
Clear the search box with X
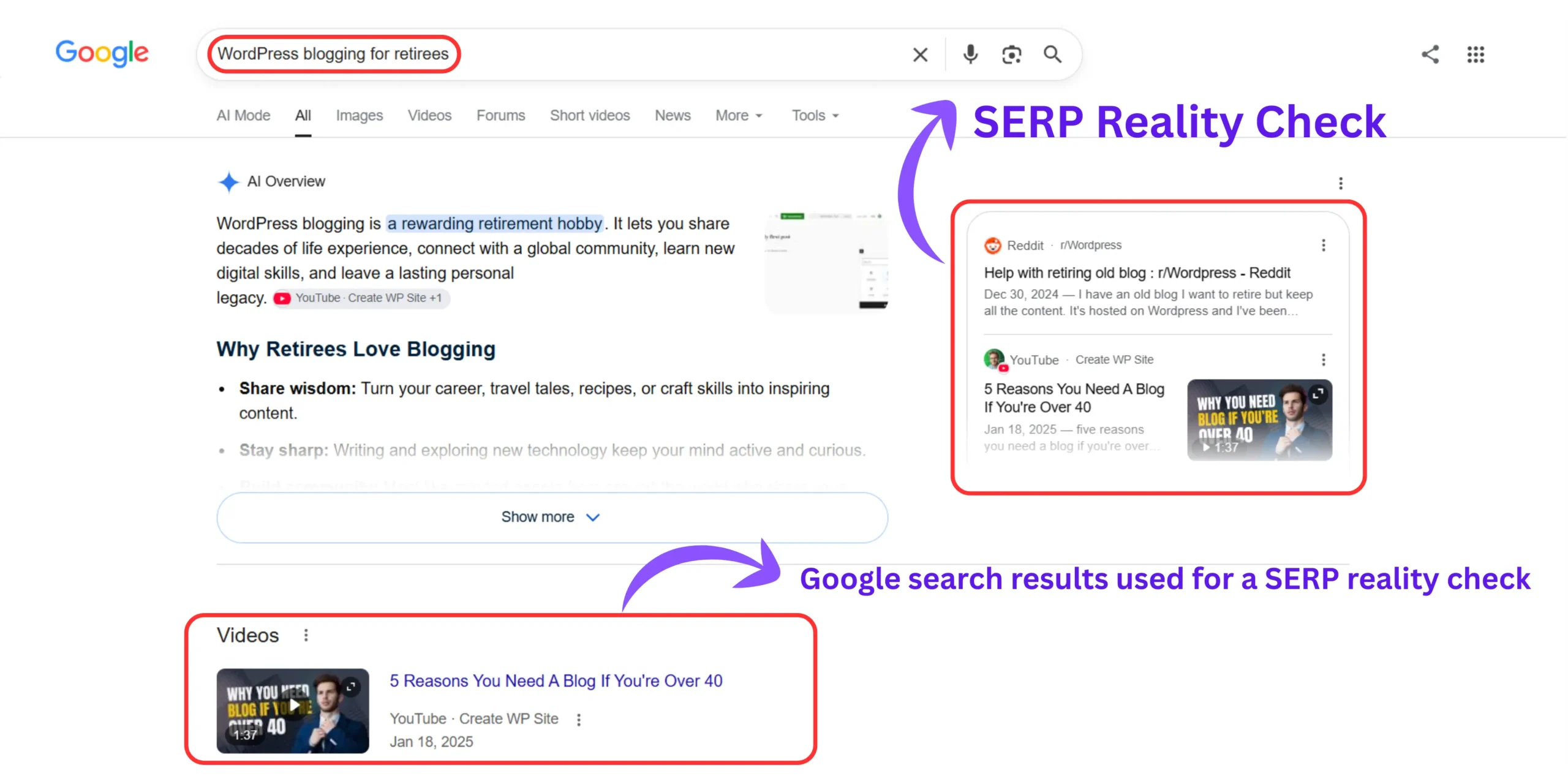pos(919,55)
